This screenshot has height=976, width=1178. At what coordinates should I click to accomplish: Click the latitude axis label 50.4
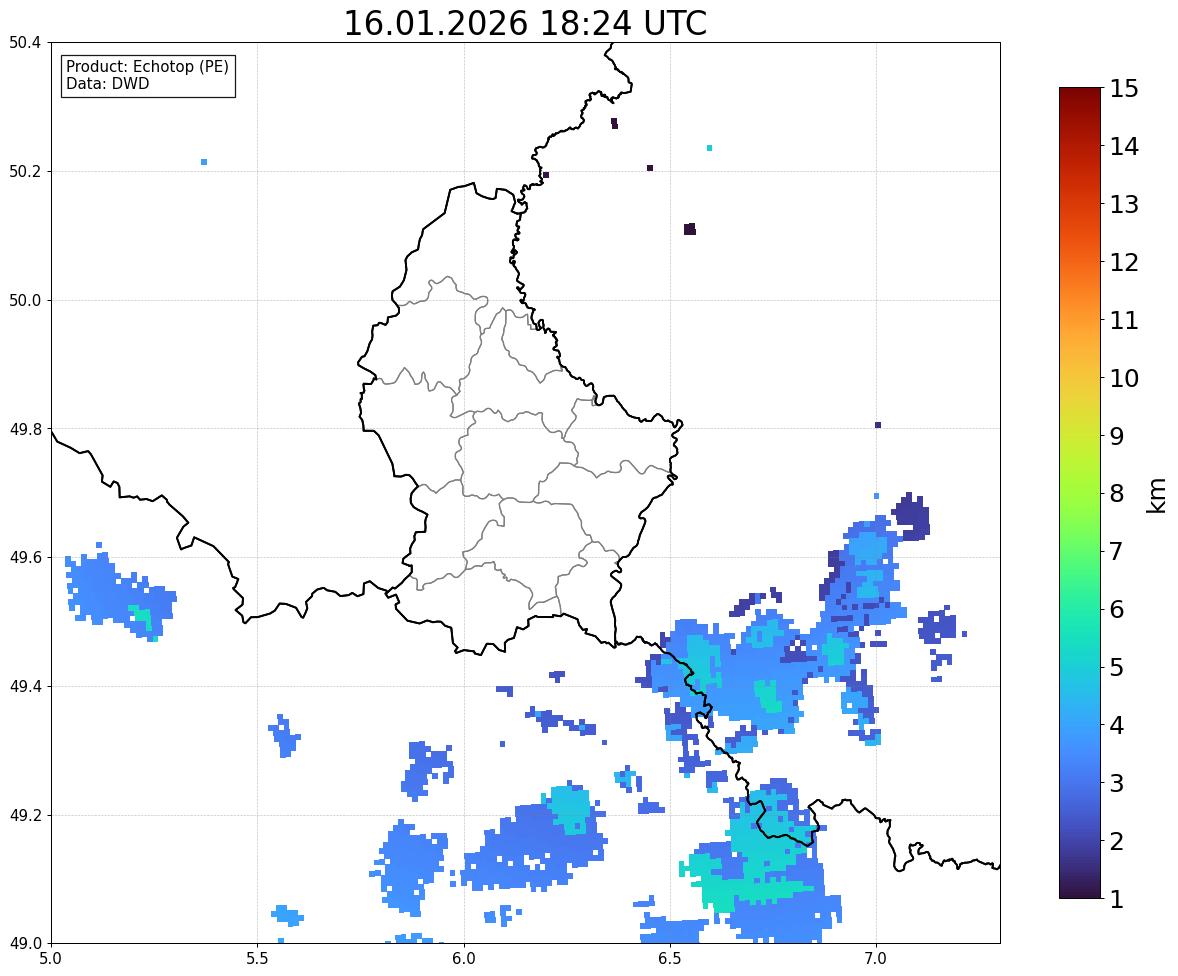[25, 43]
